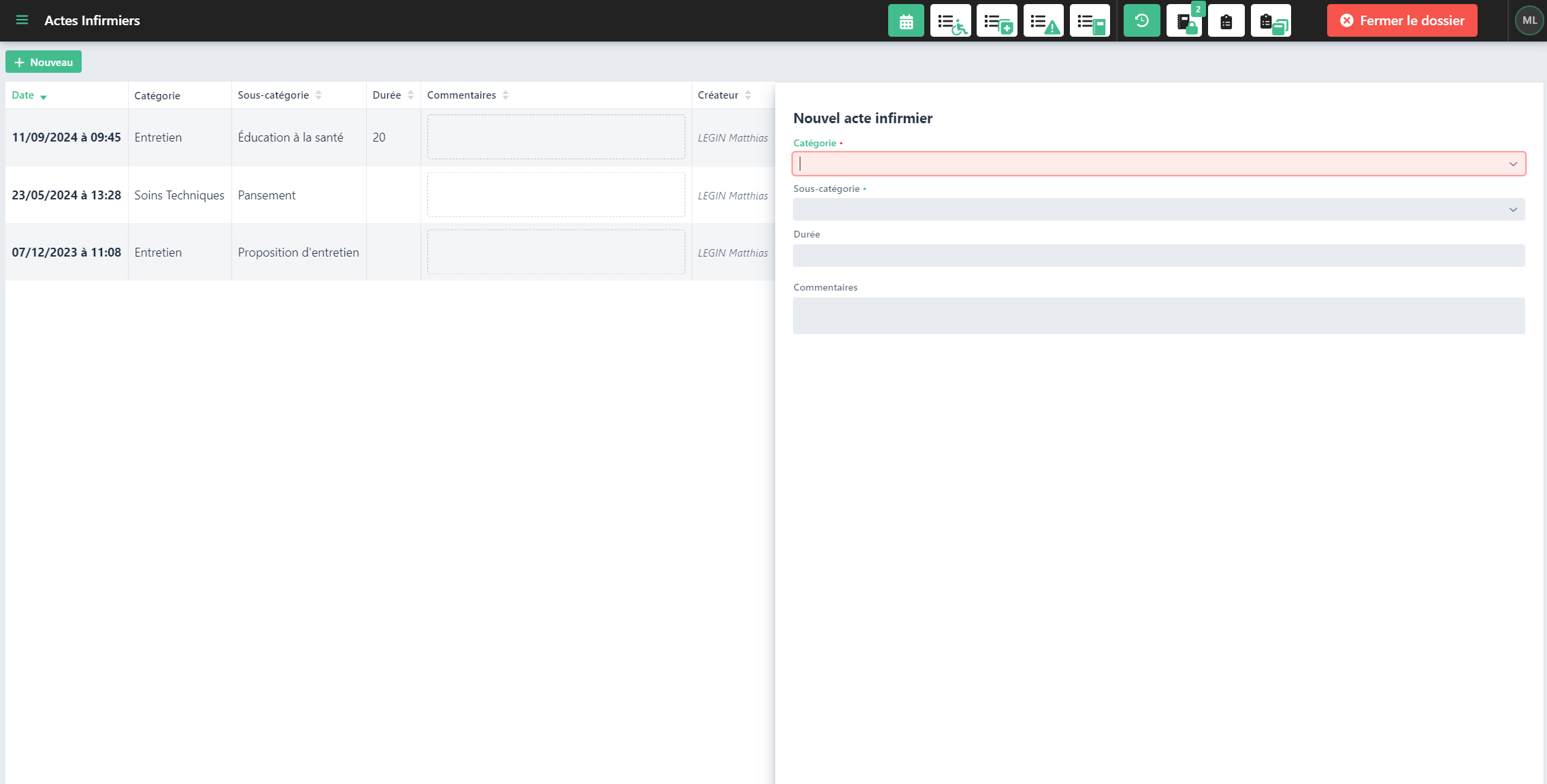
Task: Open the list with warning triangle icon
Action: pos(1043,21)
